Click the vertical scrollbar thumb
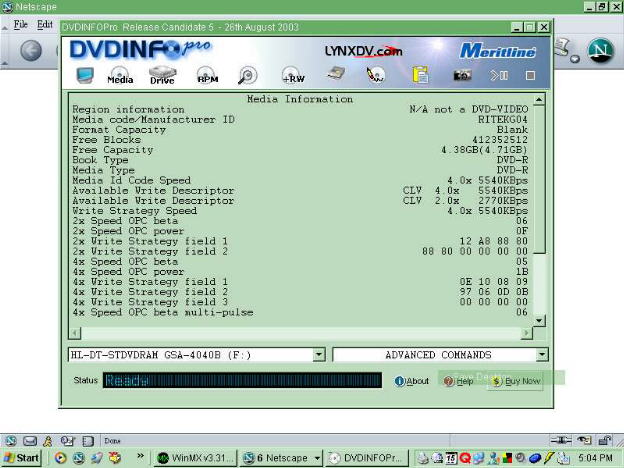 539,179
